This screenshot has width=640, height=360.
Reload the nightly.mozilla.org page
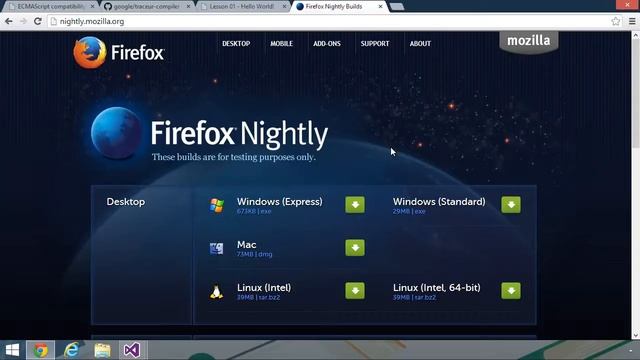[38, 21]
